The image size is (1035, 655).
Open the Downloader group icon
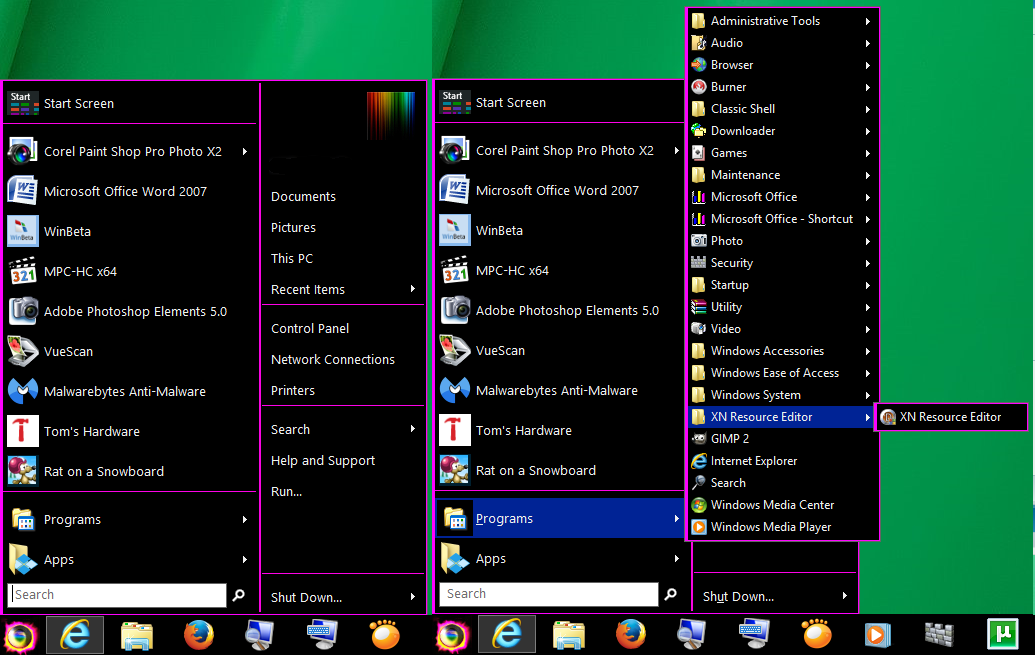[698, 131]
